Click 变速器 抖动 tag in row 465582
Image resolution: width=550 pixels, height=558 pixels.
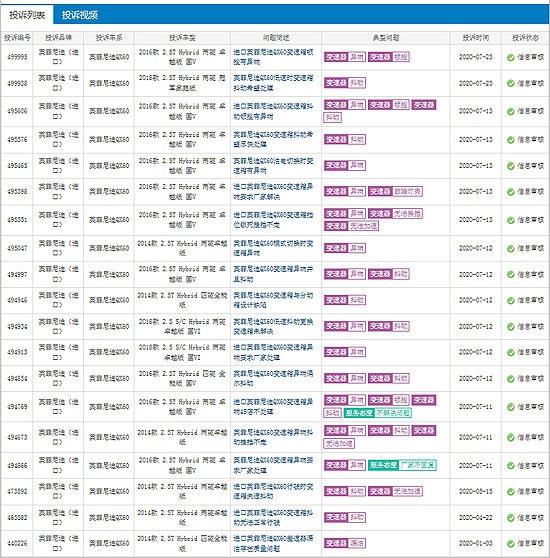345,517
